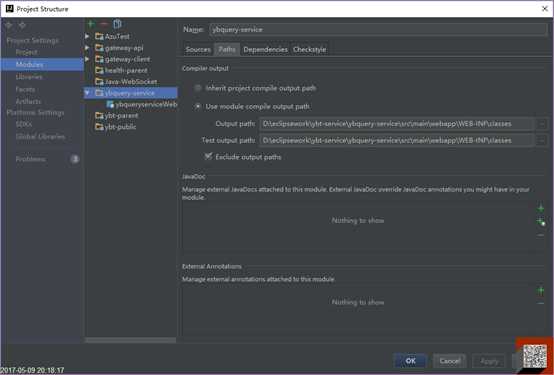Close the Project Structure dialog
This screenshot has height=375, width=554.
544,9
